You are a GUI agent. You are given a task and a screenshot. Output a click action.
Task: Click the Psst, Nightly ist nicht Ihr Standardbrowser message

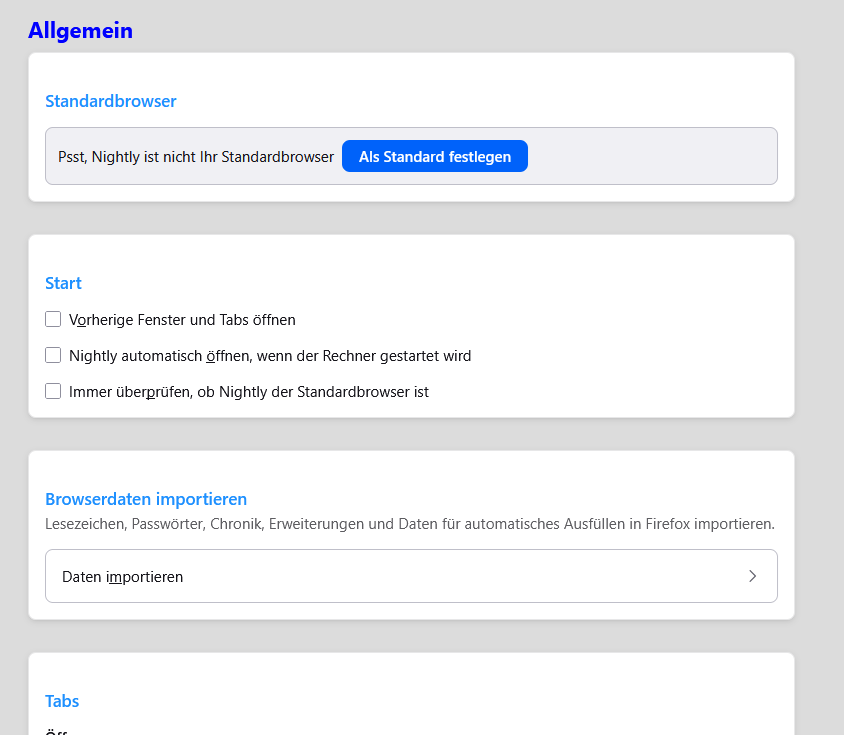[196, 157]
